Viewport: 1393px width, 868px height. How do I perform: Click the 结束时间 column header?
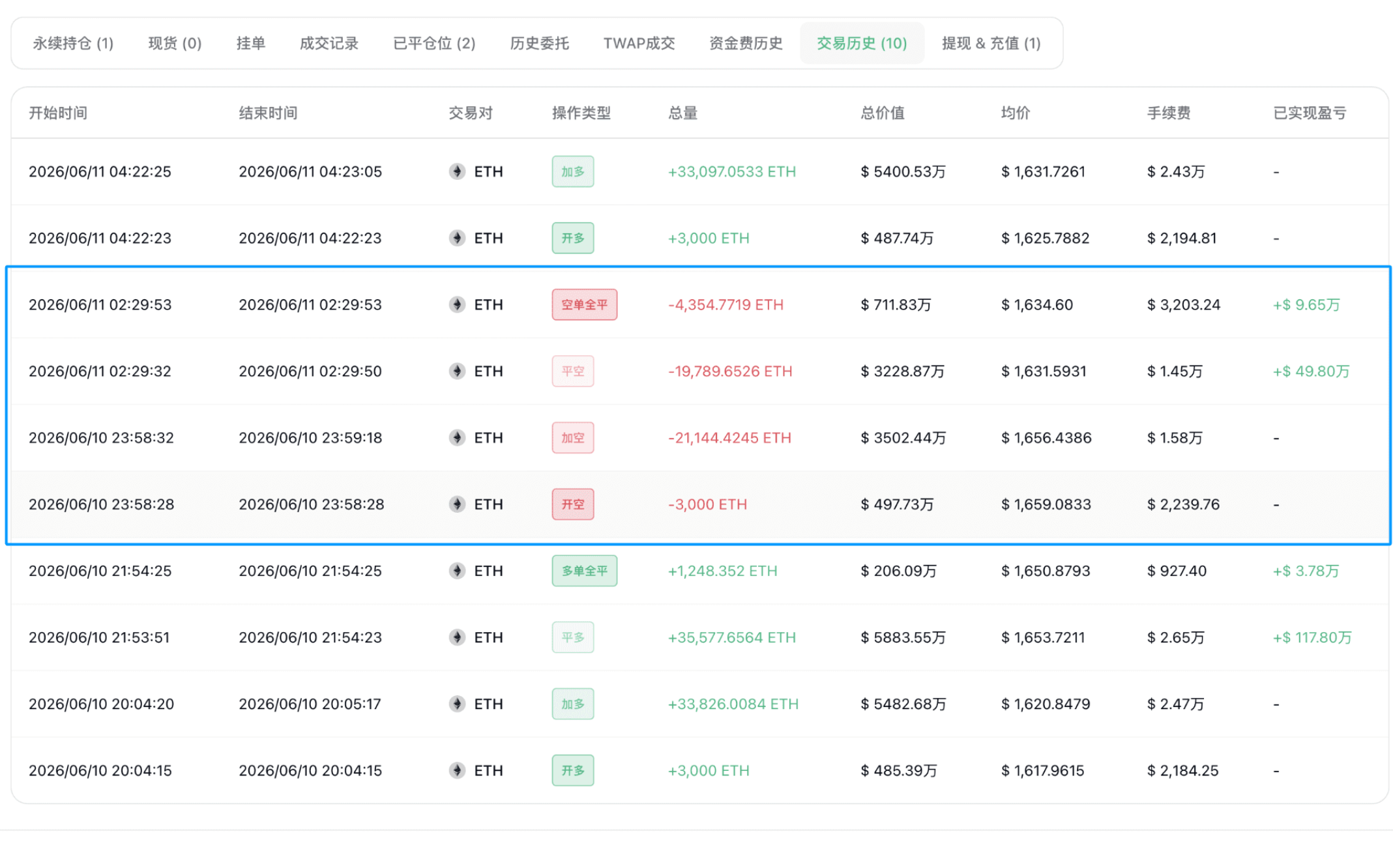click(268, 113)
